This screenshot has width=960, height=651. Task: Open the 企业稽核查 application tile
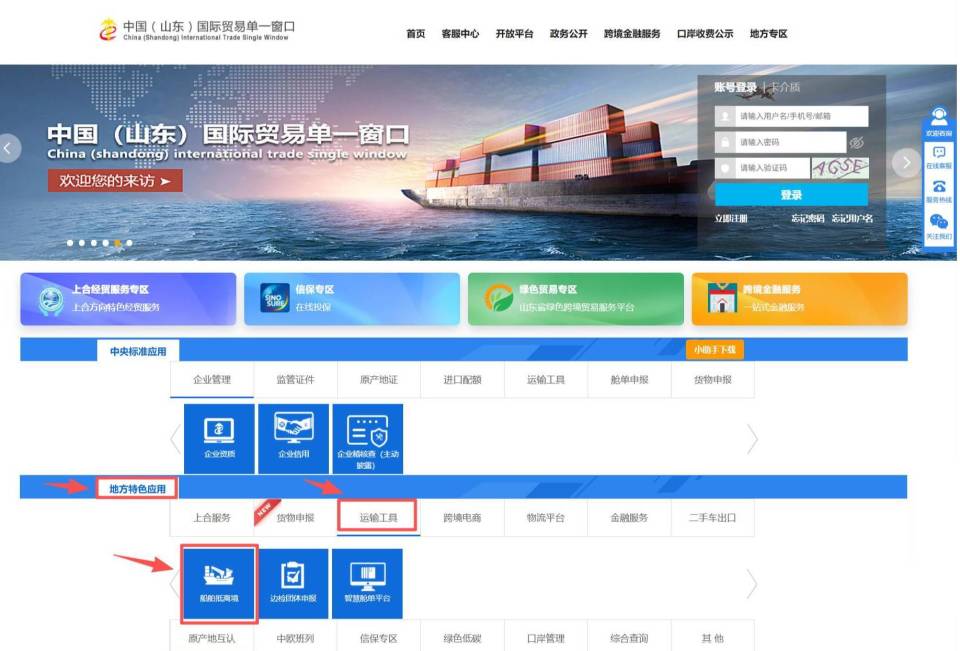pos(367,438)
